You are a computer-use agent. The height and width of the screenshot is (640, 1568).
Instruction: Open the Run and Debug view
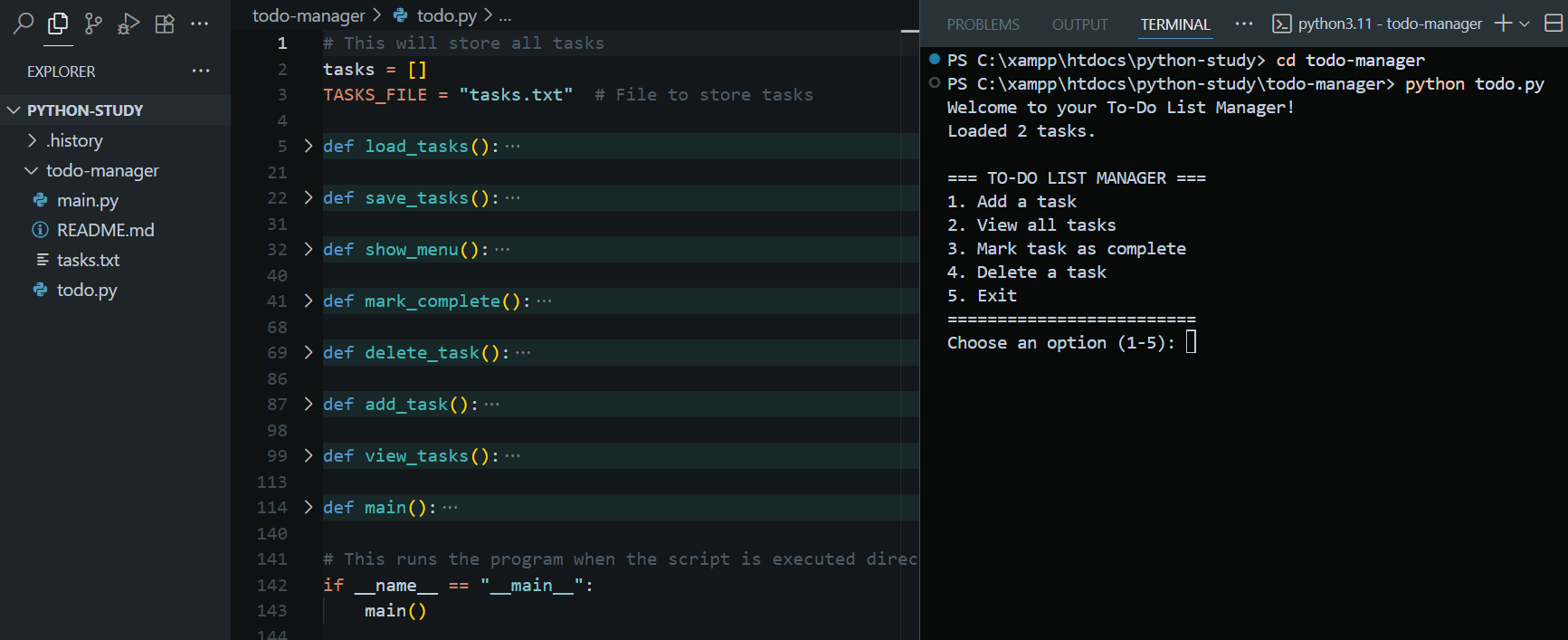(x=128, y=24)
